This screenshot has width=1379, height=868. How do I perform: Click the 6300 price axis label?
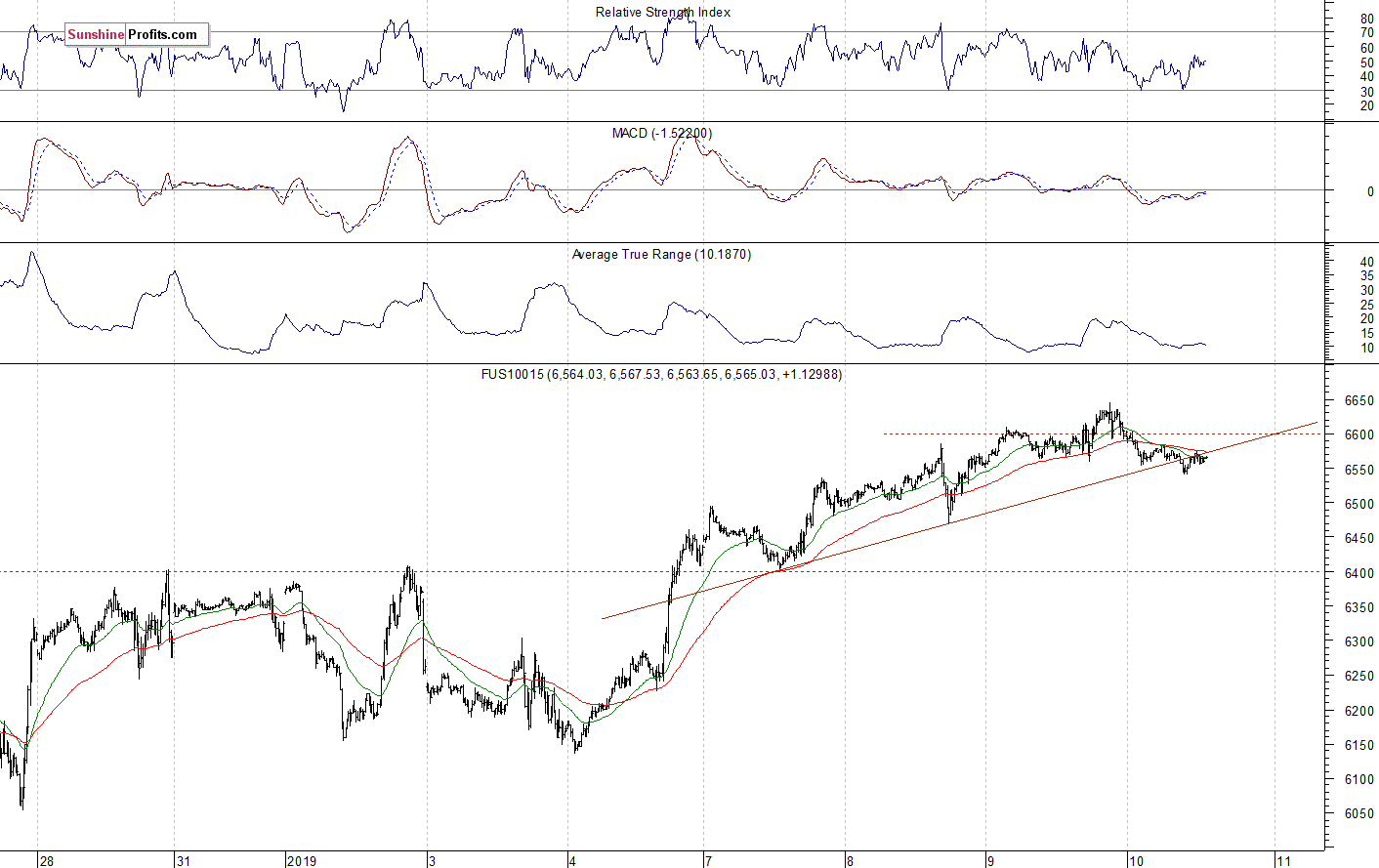[x=1358, y=641]
